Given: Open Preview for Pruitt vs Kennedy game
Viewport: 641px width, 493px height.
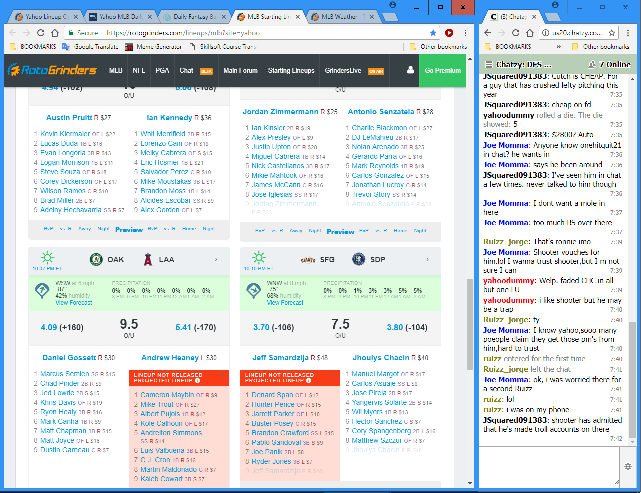Looking at the screenshot, I should click(129, 230).
